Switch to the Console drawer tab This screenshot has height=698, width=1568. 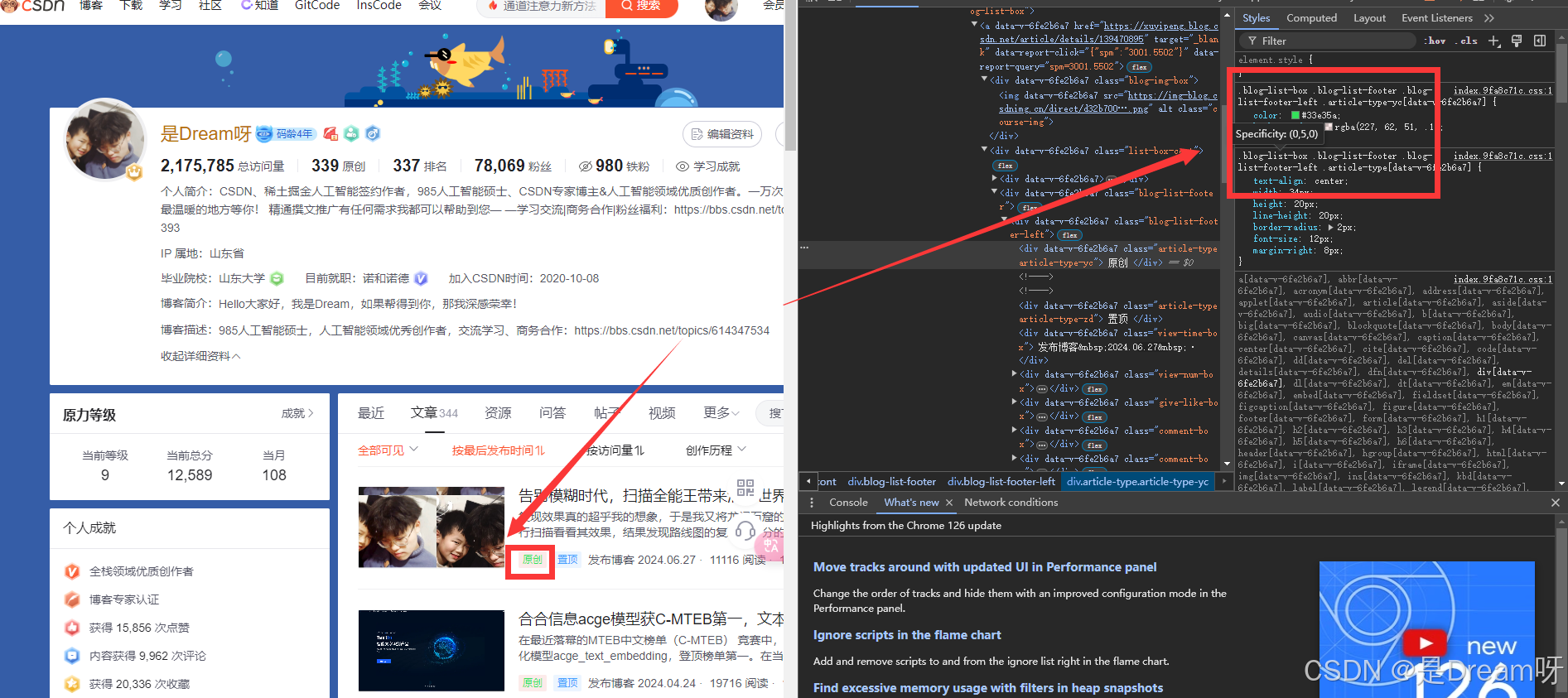[x=848, y=503]
